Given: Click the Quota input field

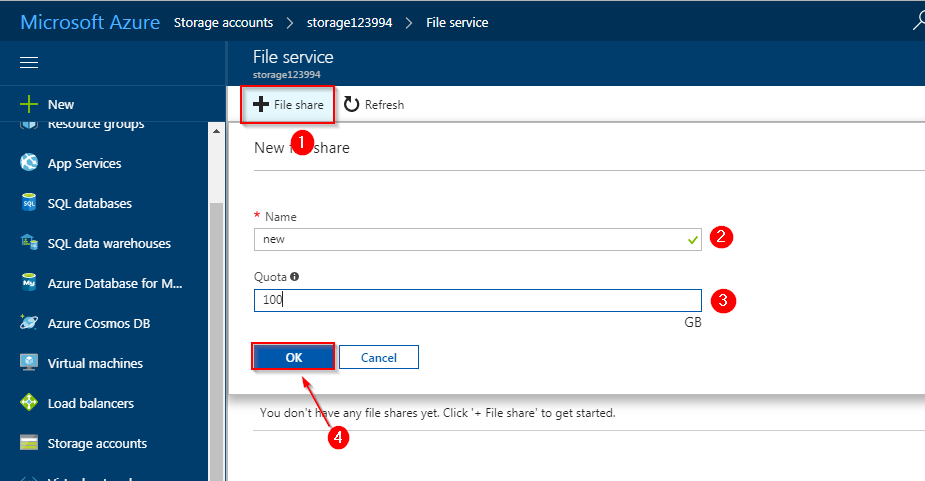Looking at the screenshot, I should pos(478,300).
